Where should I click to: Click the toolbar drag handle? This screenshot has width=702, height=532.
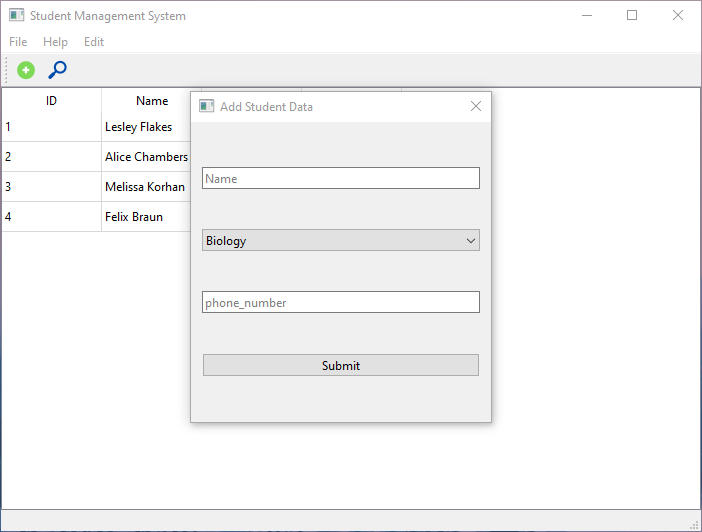(6, 70)
